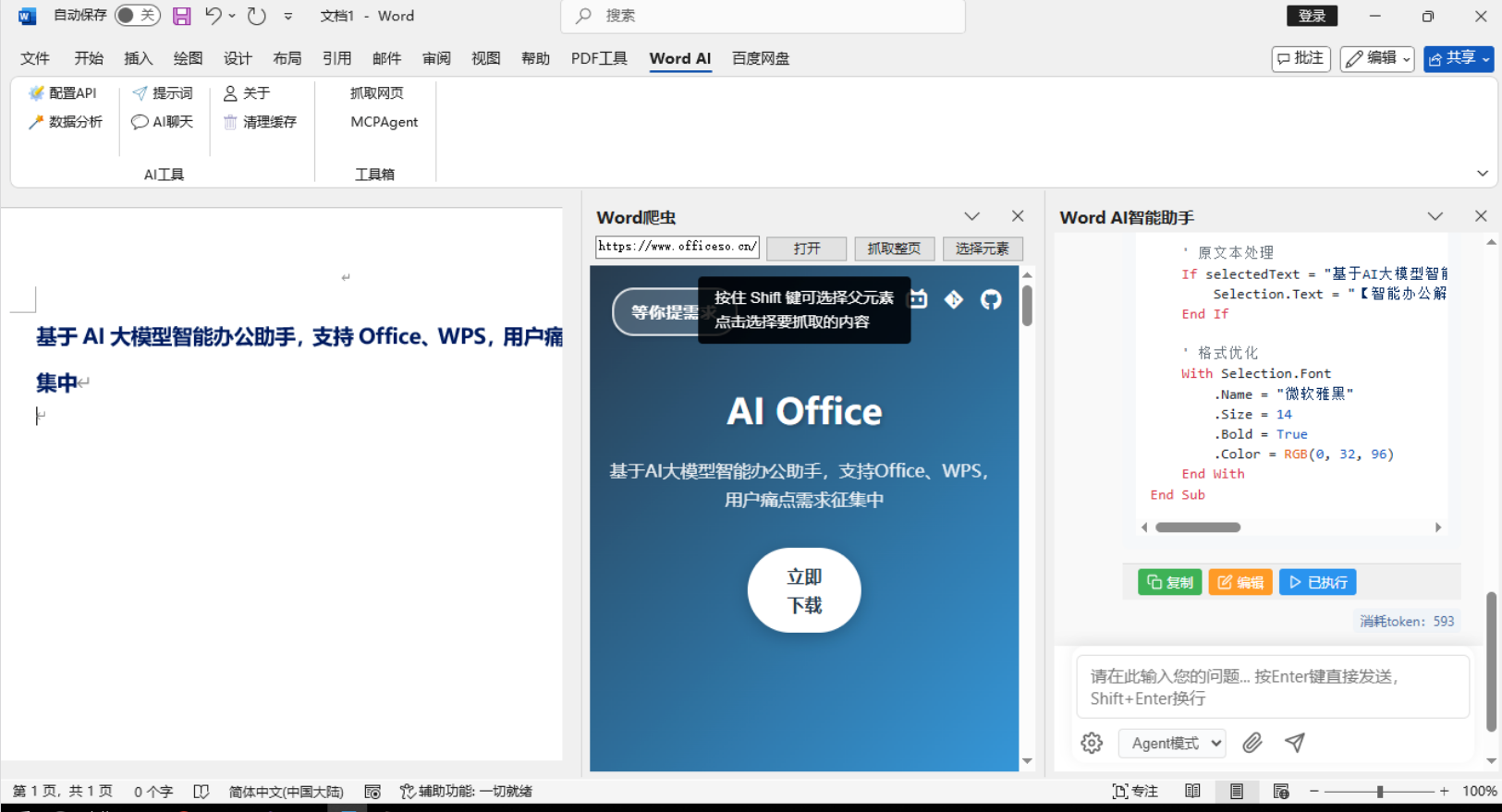Click the 简体中文(中国大陆) language indicator
1502x812 pixels.
point(286,792)
